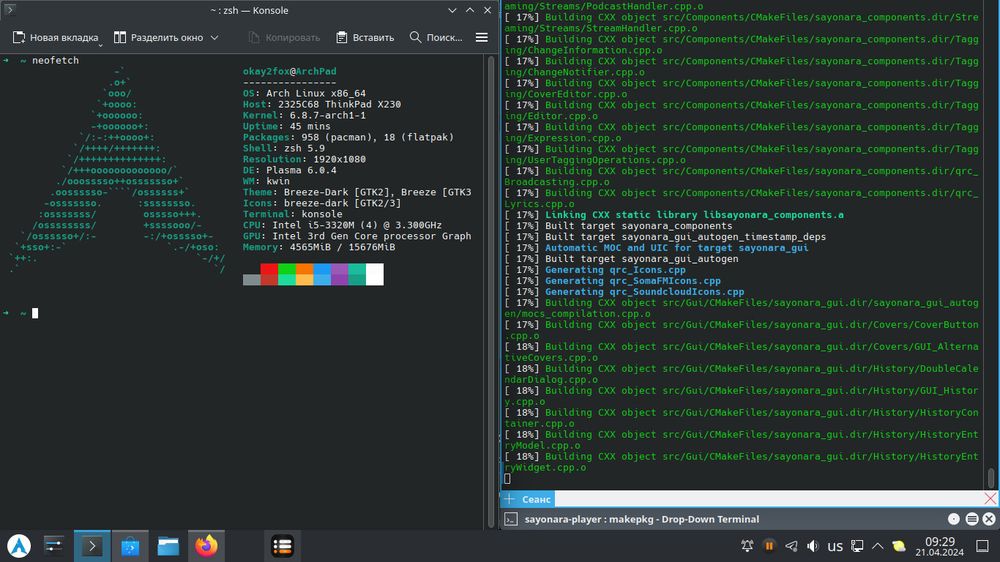Click the notifications bell tray icon
The image size is (1000, 562).
[x=747, y=546]
